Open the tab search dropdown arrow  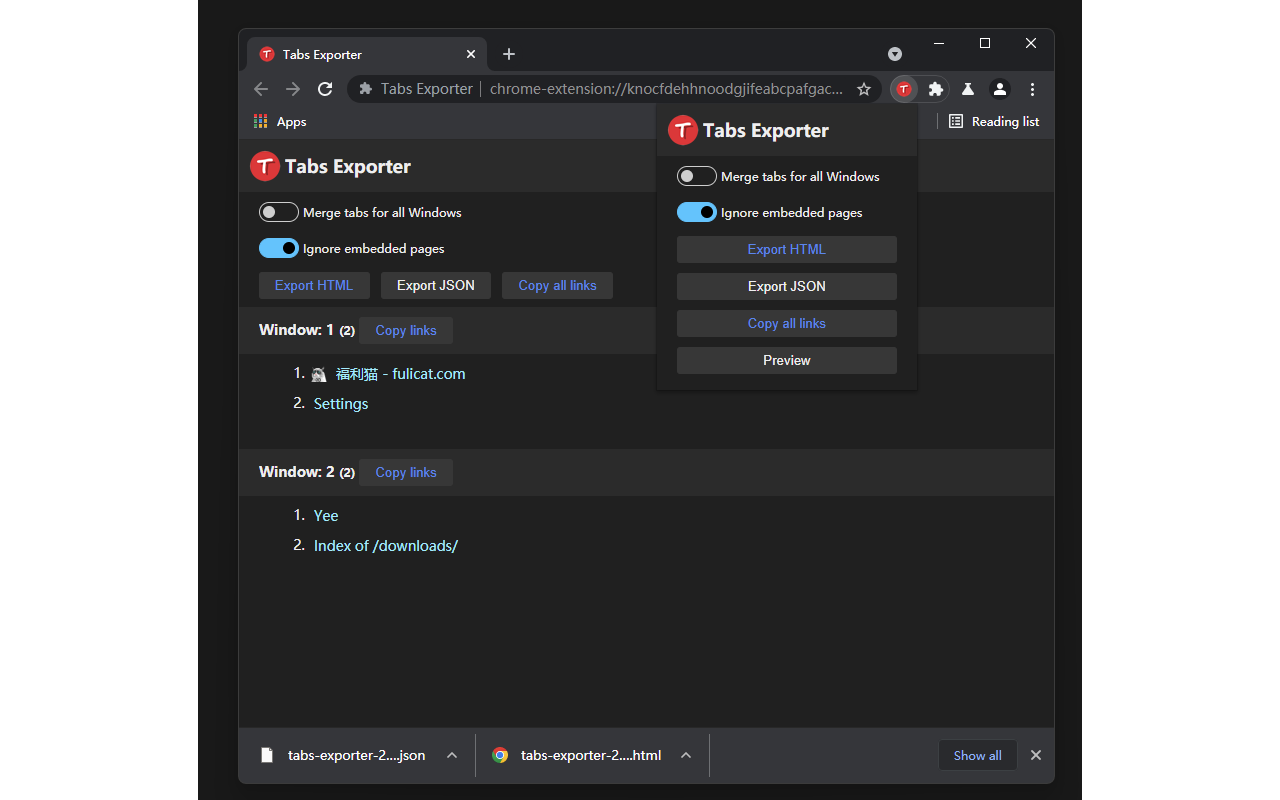tap(895, 54)
